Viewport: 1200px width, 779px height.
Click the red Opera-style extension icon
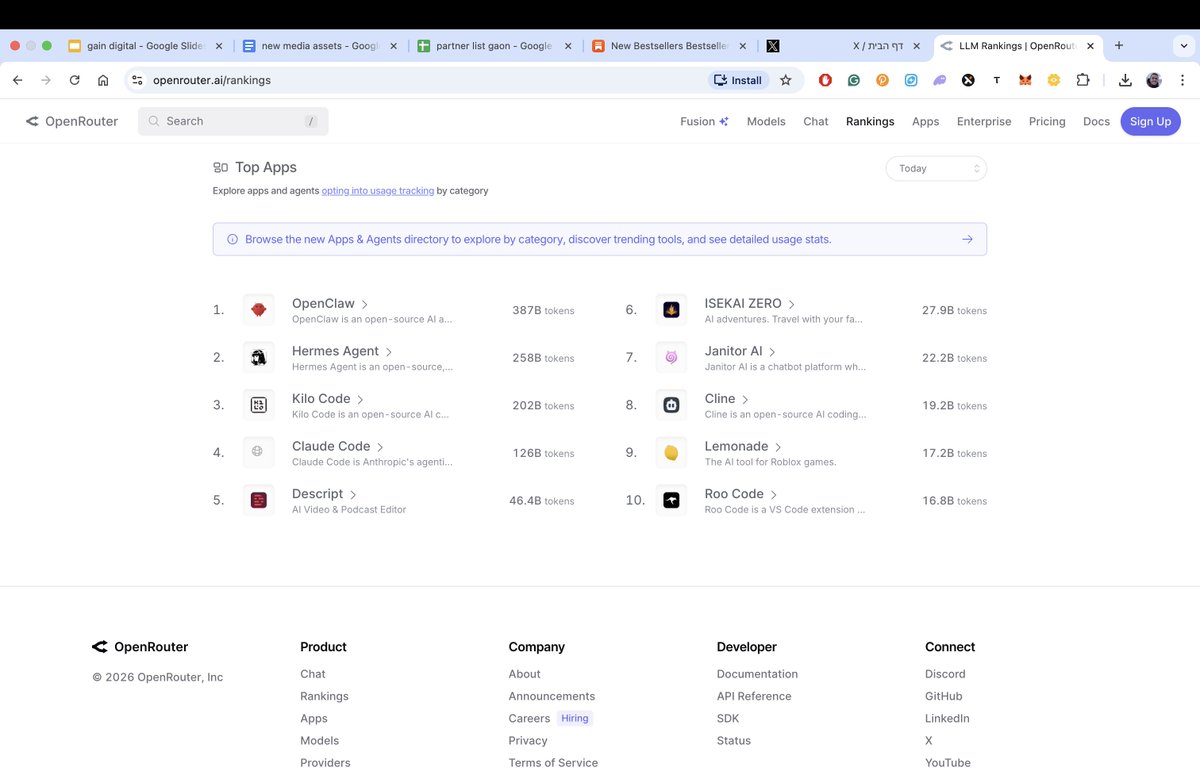[825, 80]
